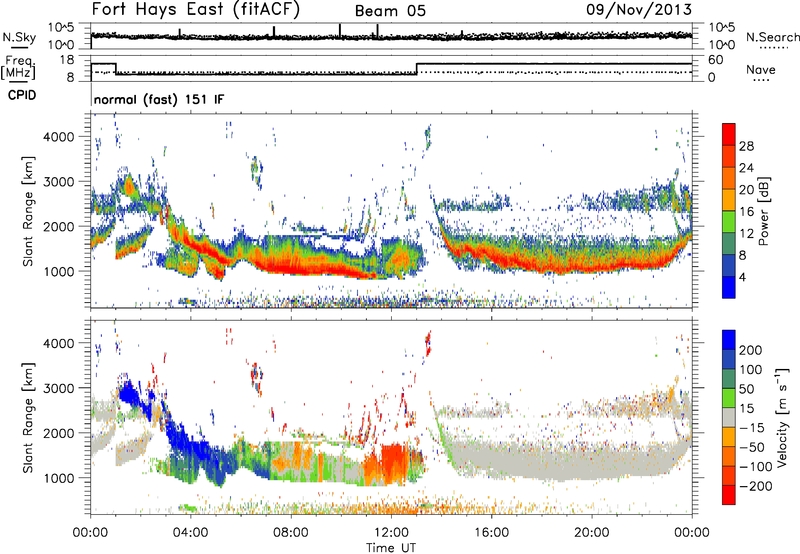
Task: Click the '200' velocity colorbar tick label
Action: point(751,350)
